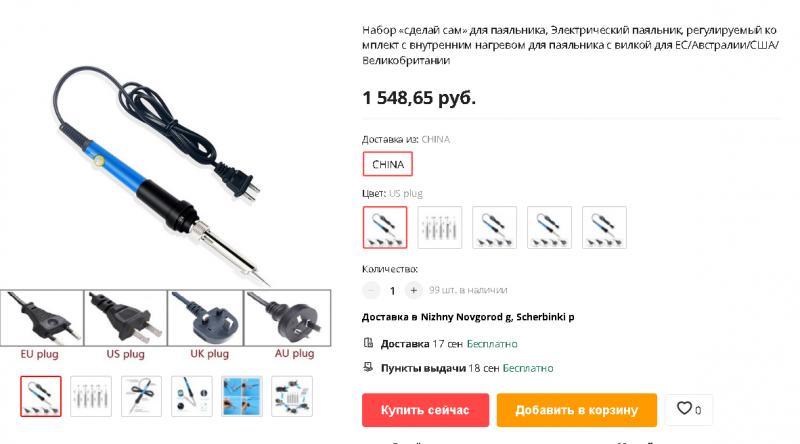The width and height of the screenshot is (800, 444).
Task: Click the quantity field showing 1
Action: pos(392,291)
